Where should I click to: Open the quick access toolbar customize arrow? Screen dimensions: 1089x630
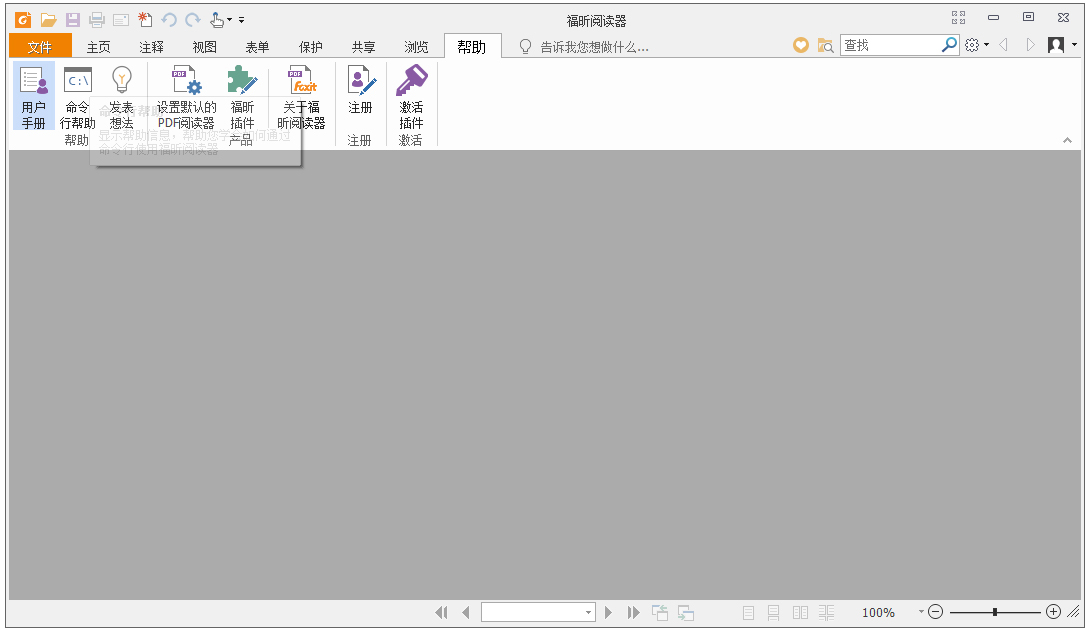tap(242, 20)
